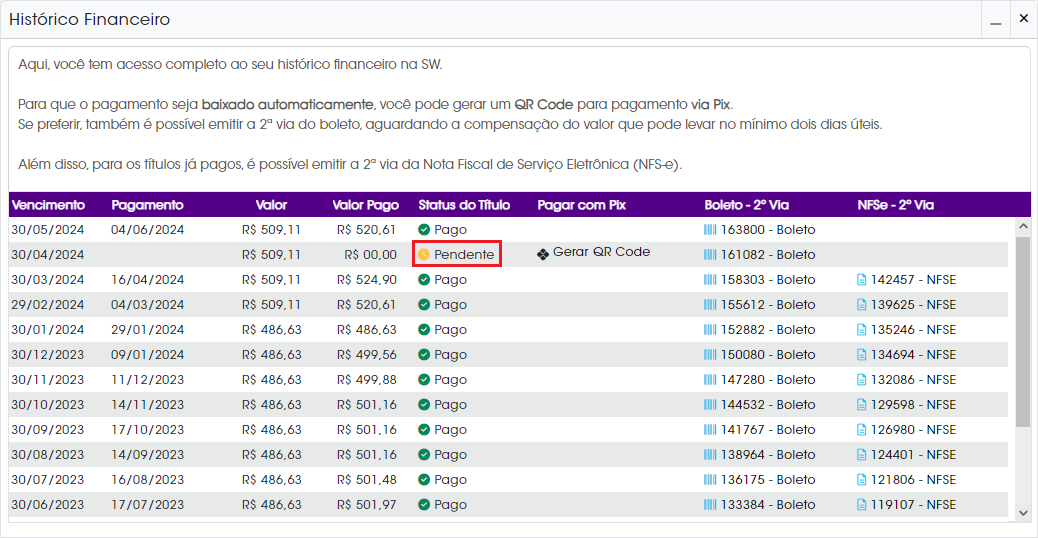Open the 141767 - Boleto link

(768, 430)
